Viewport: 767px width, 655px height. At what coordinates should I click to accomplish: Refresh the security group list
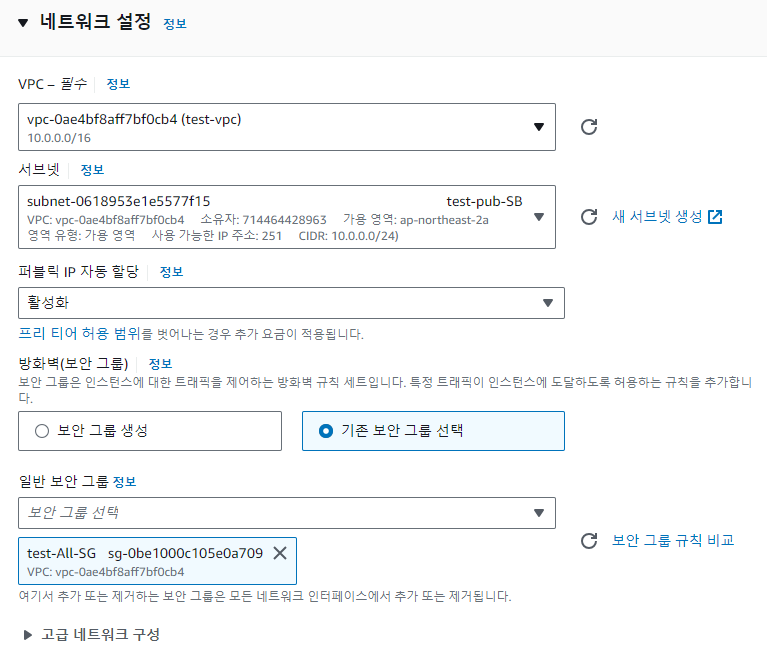[x=589, y=541]
